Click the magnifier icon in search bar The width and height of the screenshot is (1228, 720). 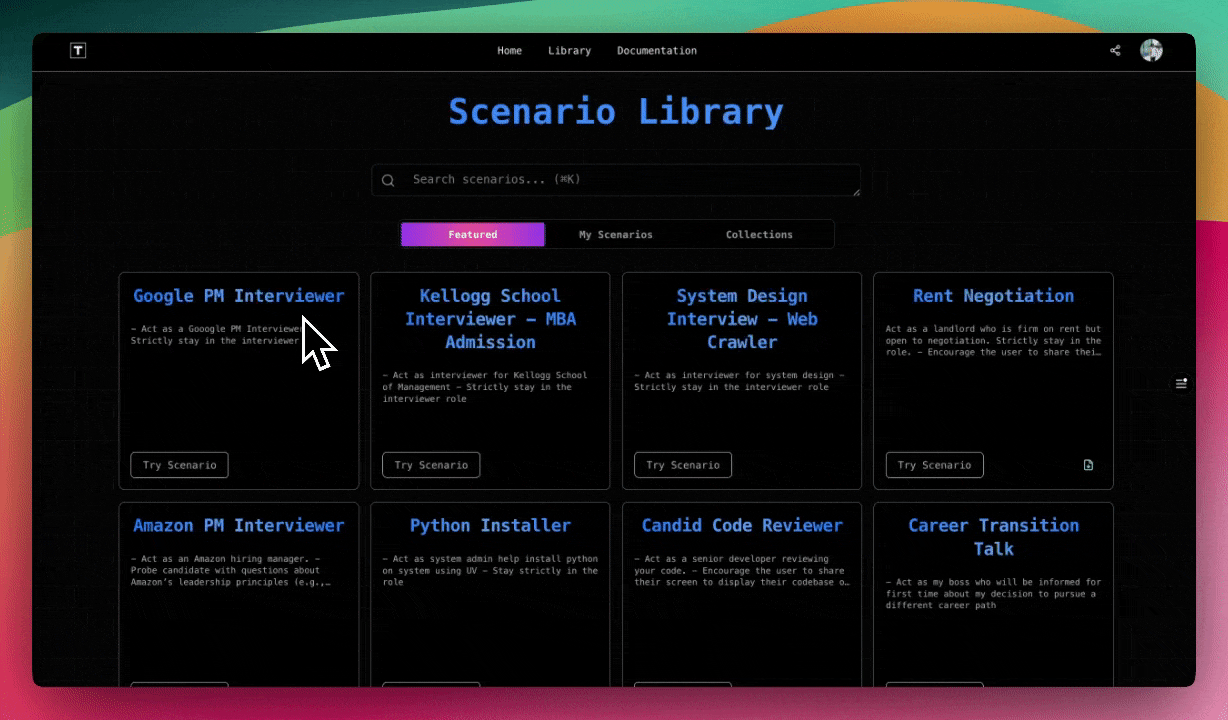[x=388, y=180]
